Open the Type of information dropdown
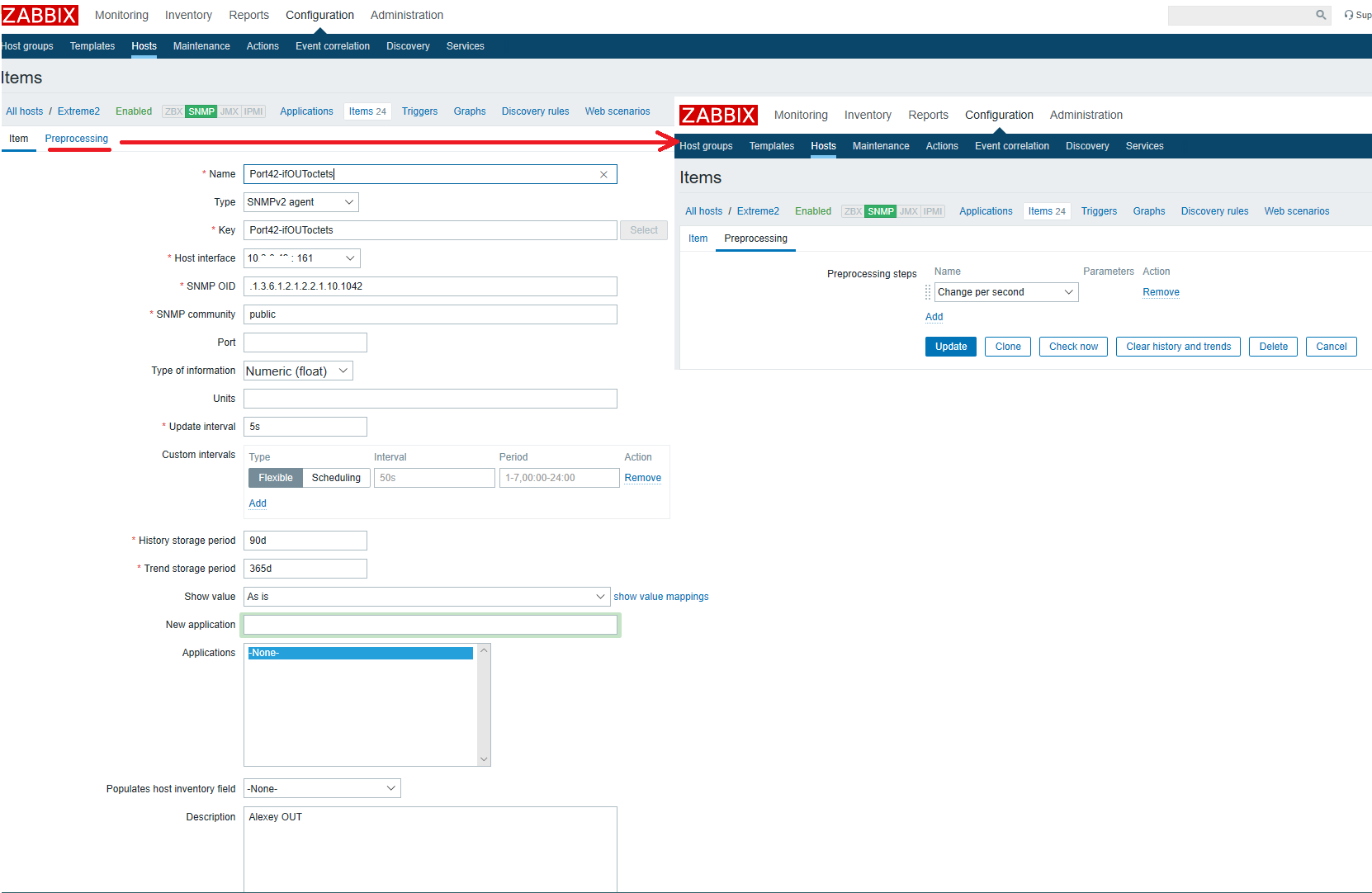 pyautogui.click(x=298, y=371)
